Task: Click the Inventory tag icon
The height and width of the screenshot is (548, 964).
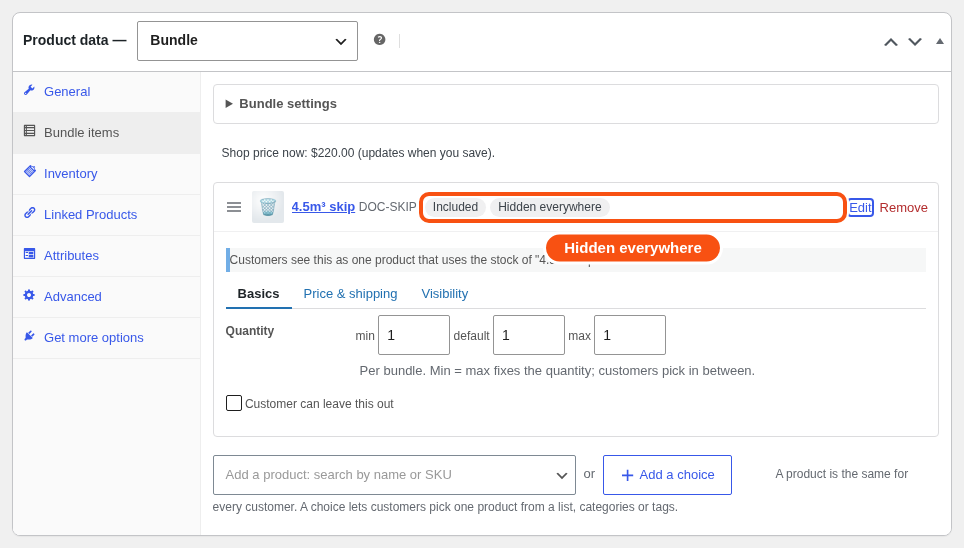Action: (29, 172)
